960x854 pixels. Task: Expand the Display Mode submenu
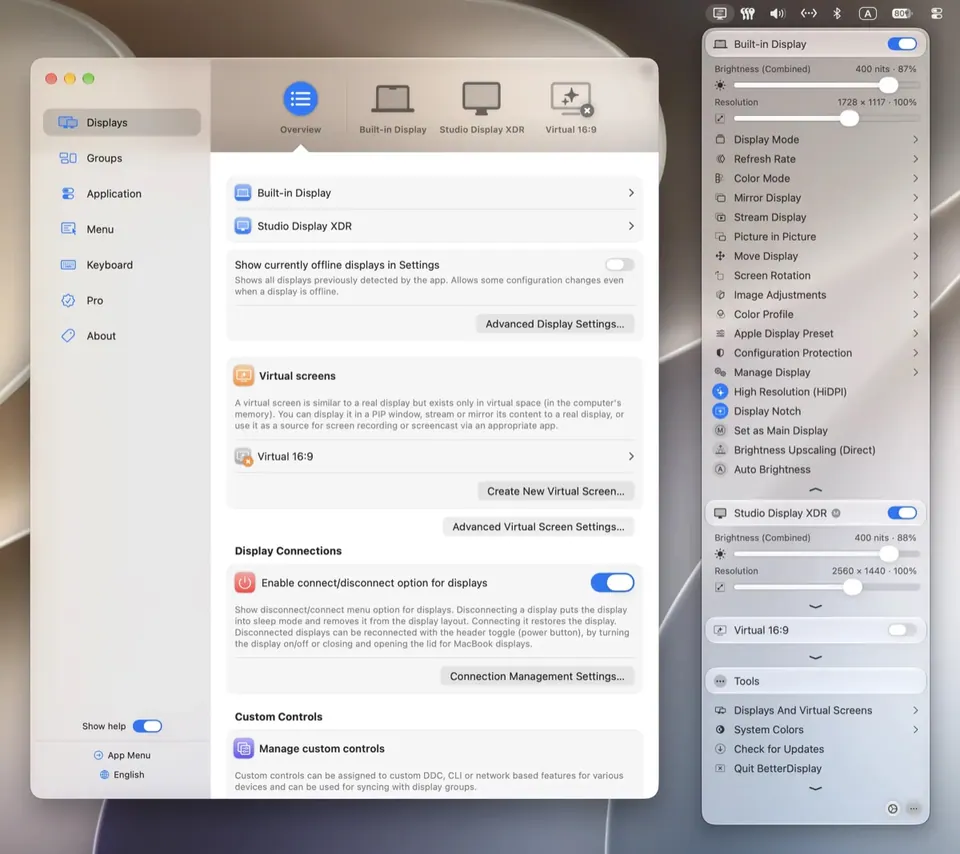coord(817,140)
